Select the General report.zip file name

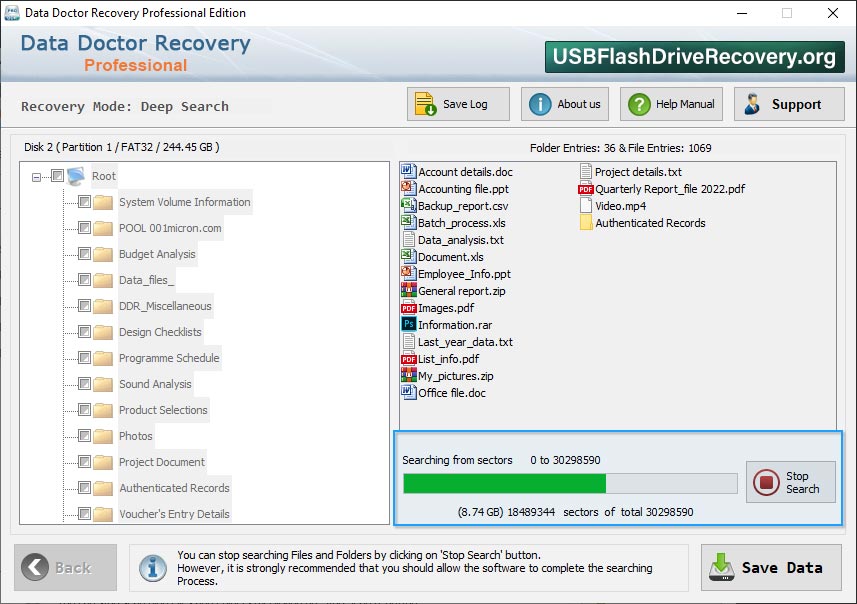[462, 291]
